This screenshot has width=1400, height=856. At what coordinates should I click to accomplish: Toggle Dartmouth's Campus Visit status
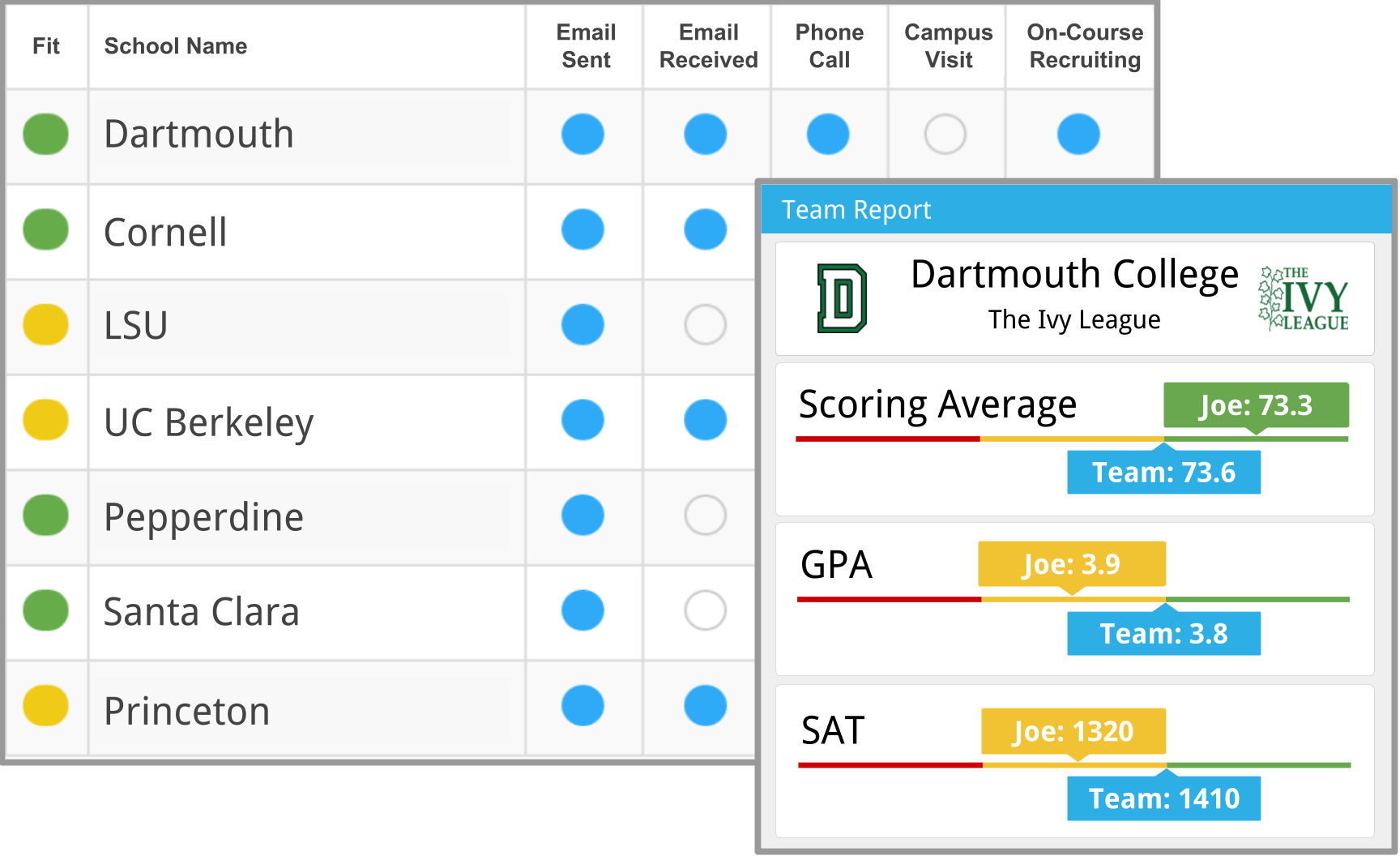947,135
